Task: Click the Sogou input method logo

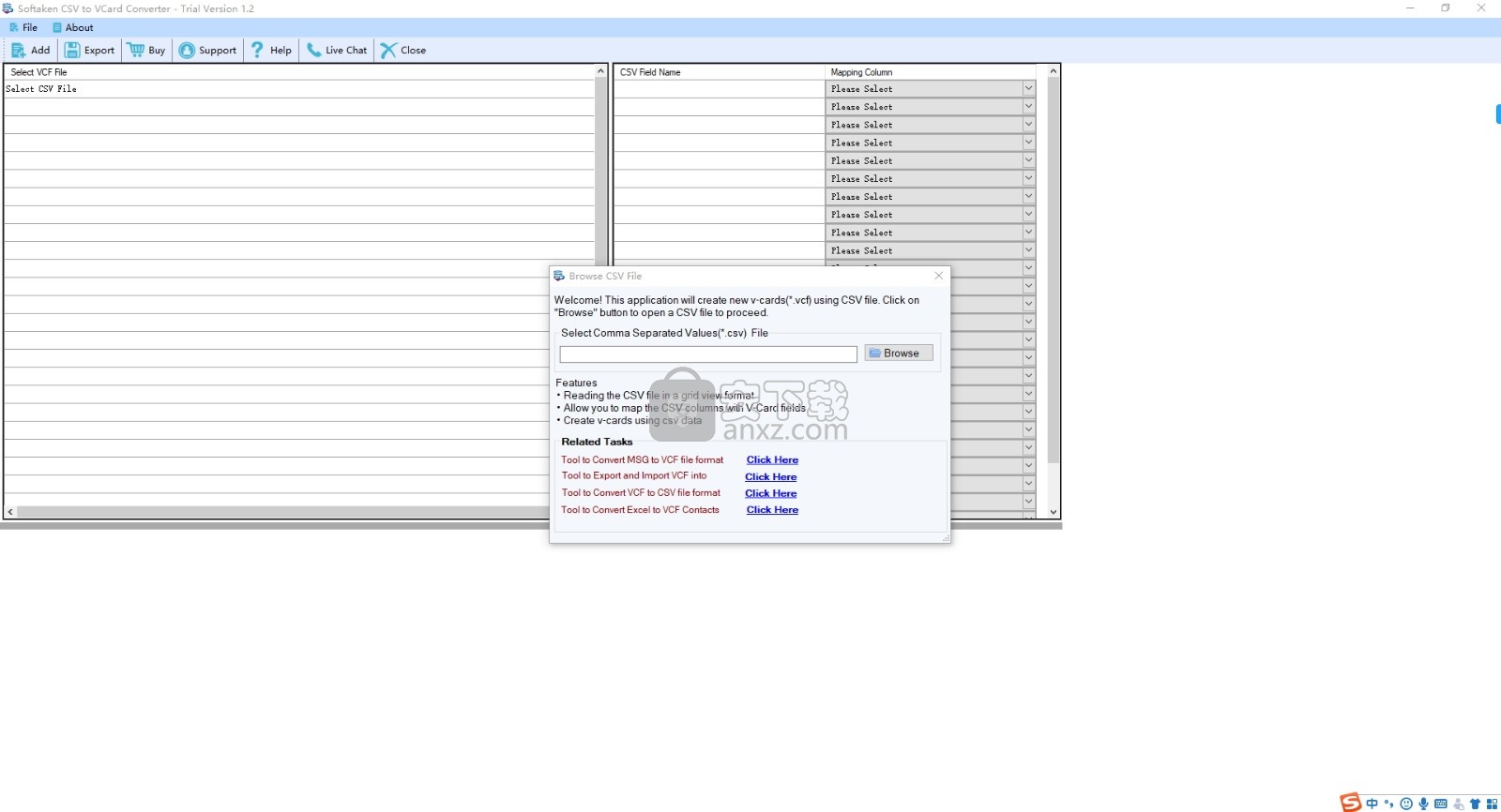Action: 1350,803
